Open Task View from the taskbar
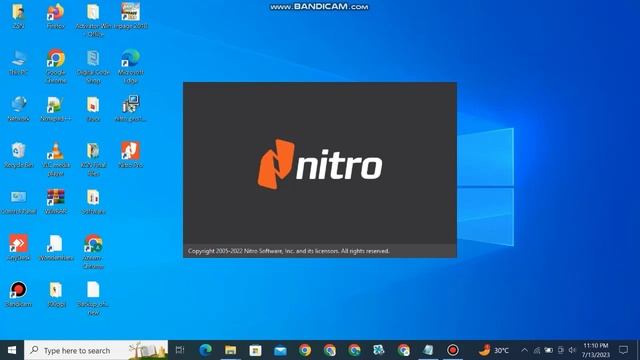Viewport: 640px width, 360px height. pyautogui.click(x=180, y=350)
